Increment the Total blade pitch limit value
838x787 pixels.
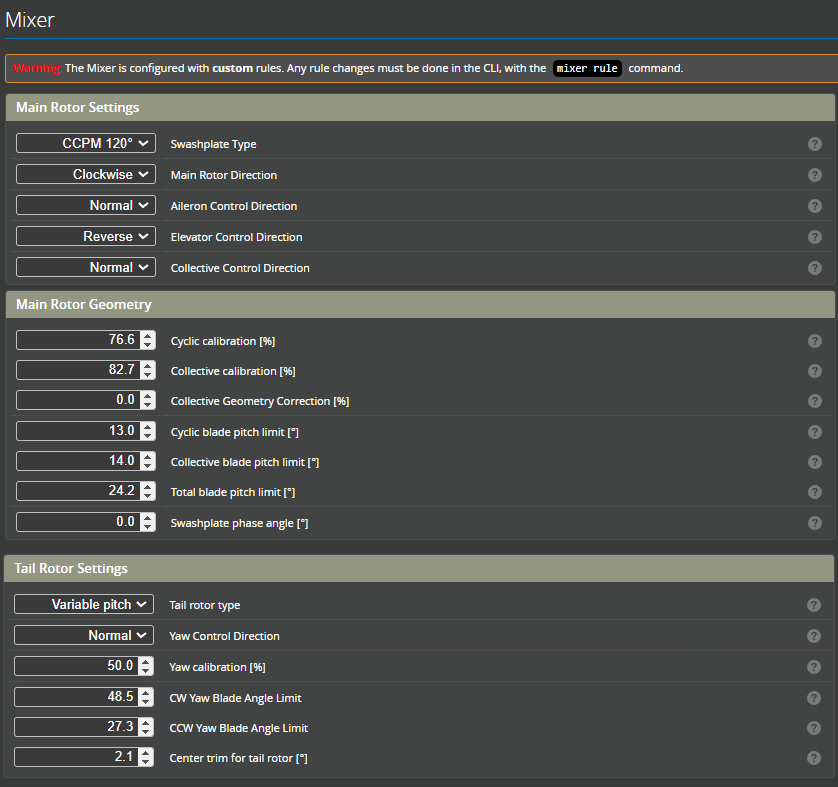(x=146, y=487)
